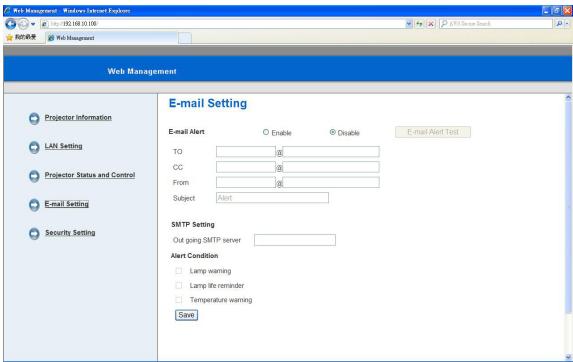Image resolution: width=573 pixels, height=362 pixels.
Task: Click the vertical scrollbar thumb
Action: (x=568, y=207)
